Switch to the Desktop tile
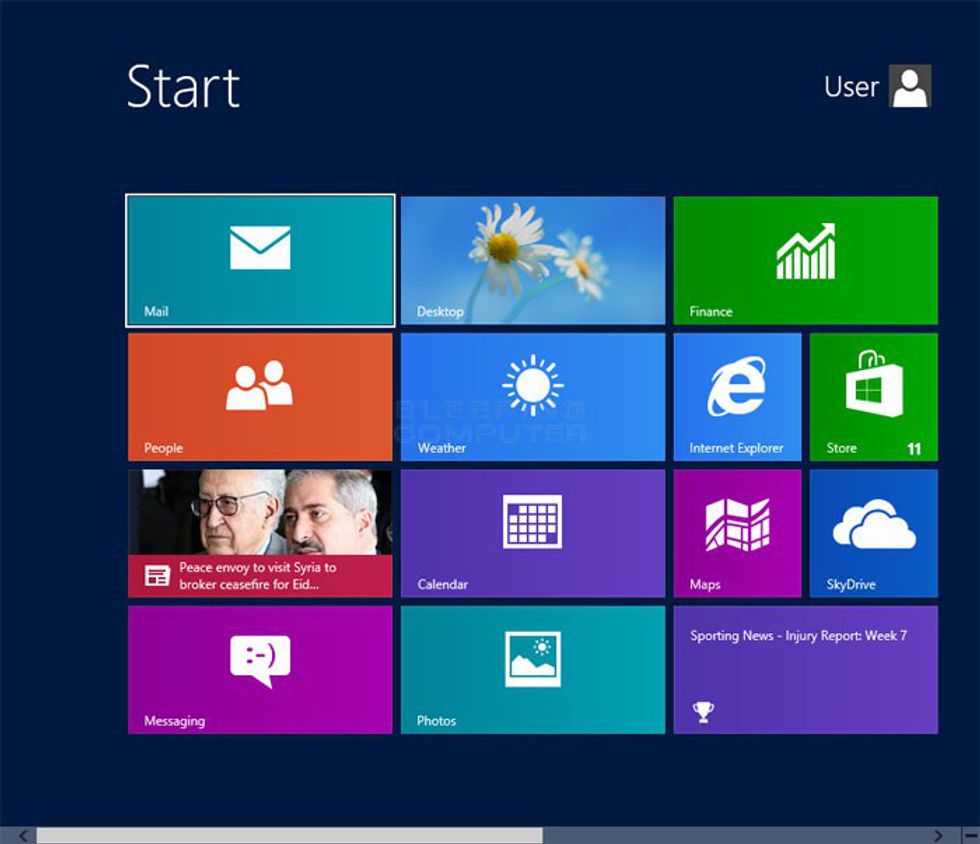The width and height of the screenshot is (980, 844). pyautogui.click(x=532, y=260)
